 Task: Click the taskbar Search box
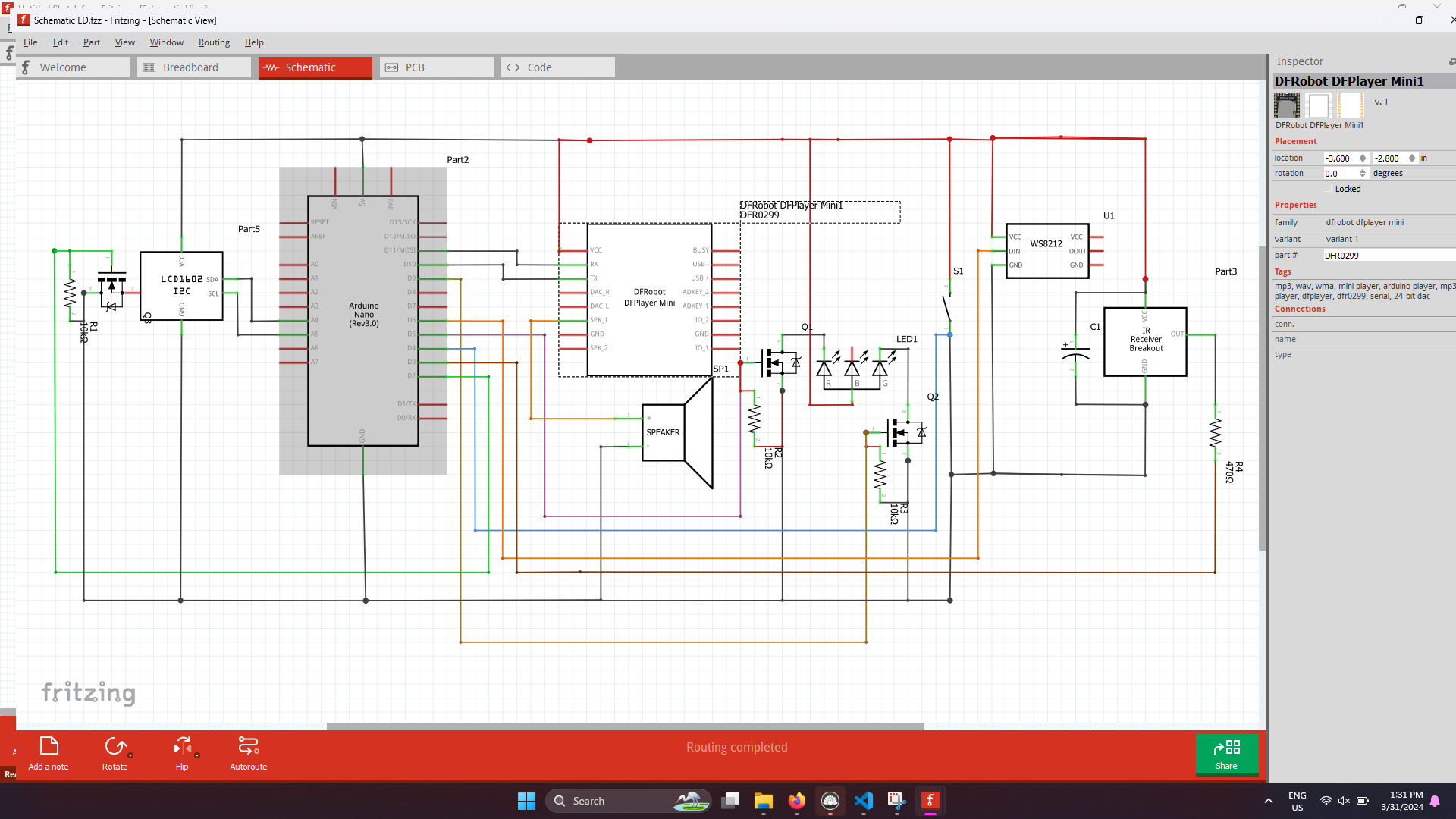click(x=629, y=801)
